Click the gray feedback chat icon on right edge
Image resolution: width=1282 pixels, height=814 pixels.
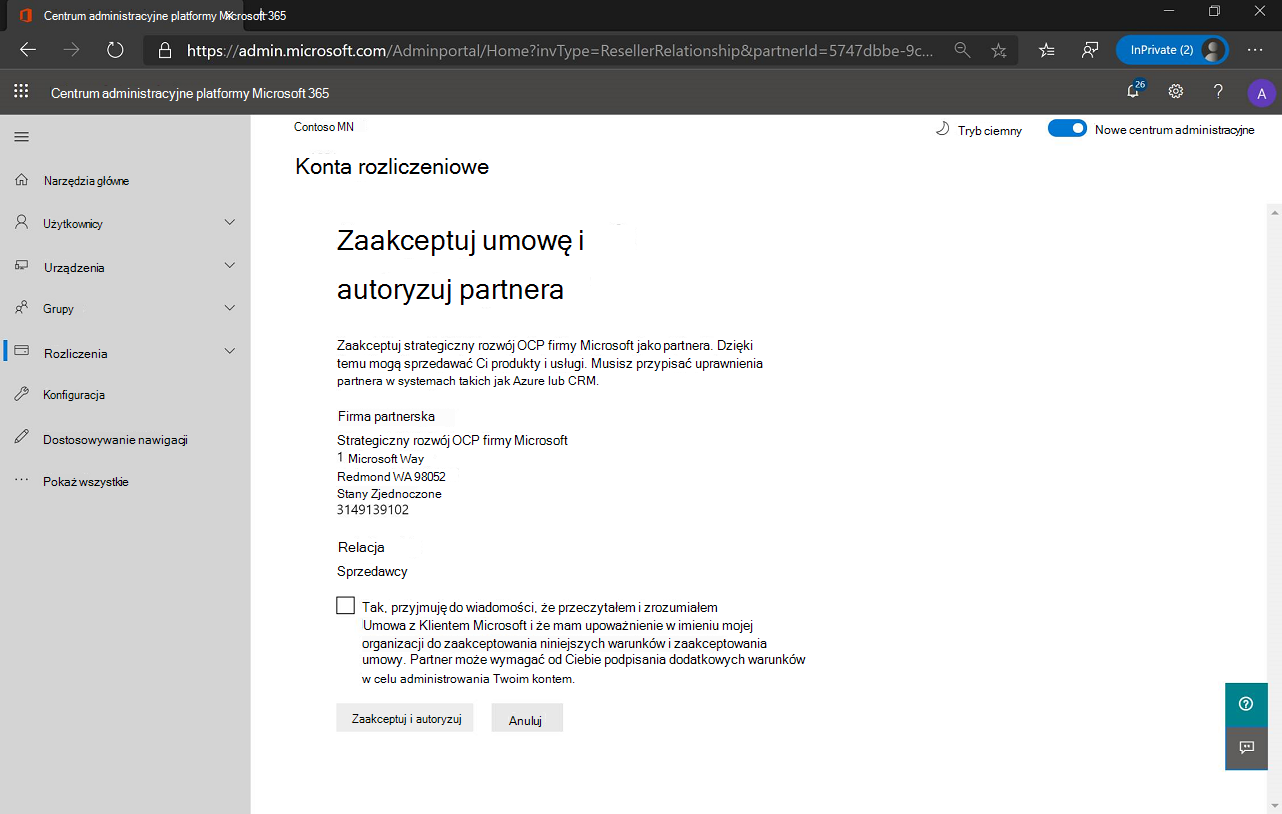tap(1246, 747)
